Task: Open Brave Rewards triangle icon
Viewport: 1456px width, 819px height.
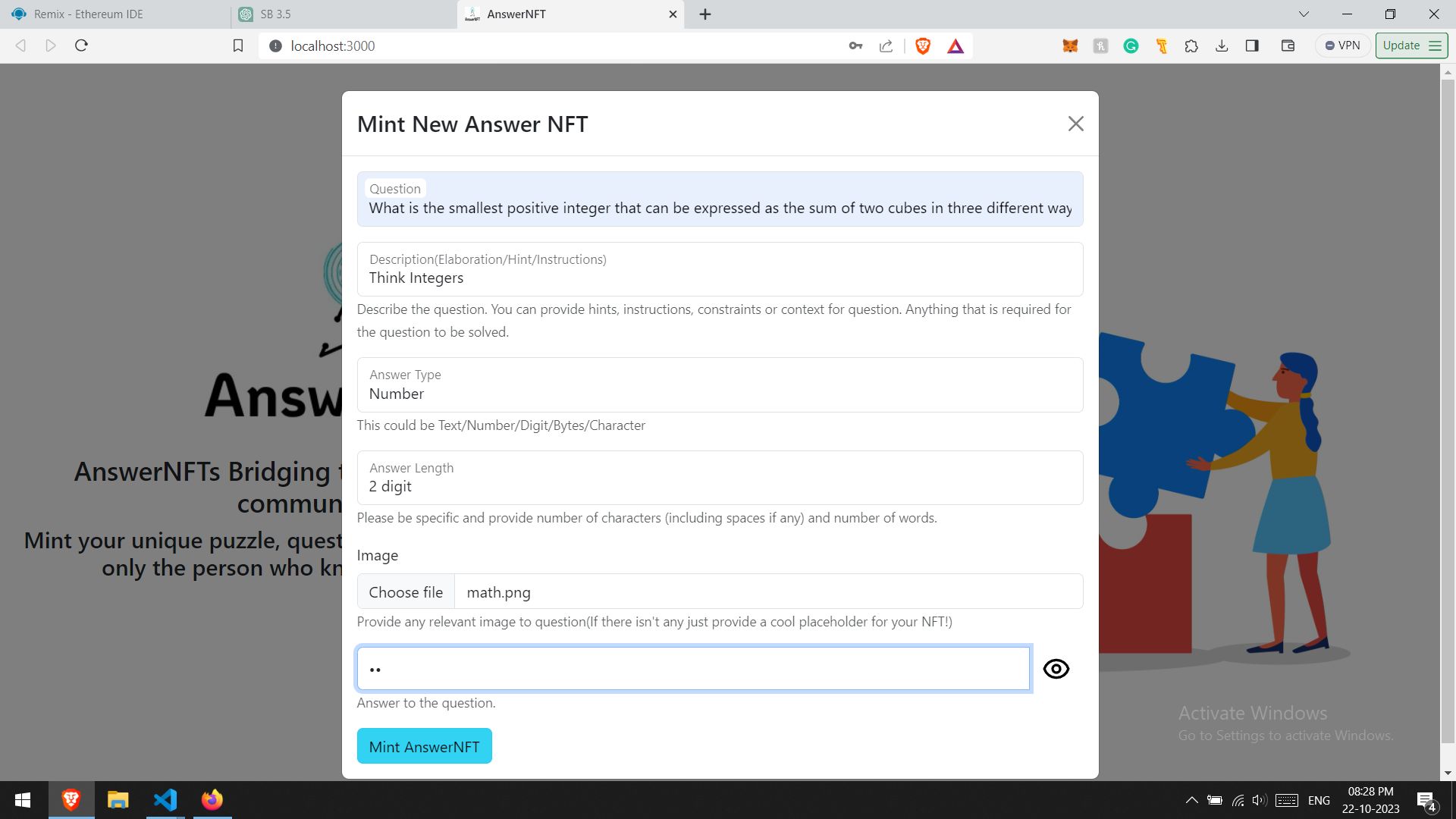Action: [955, 46]
